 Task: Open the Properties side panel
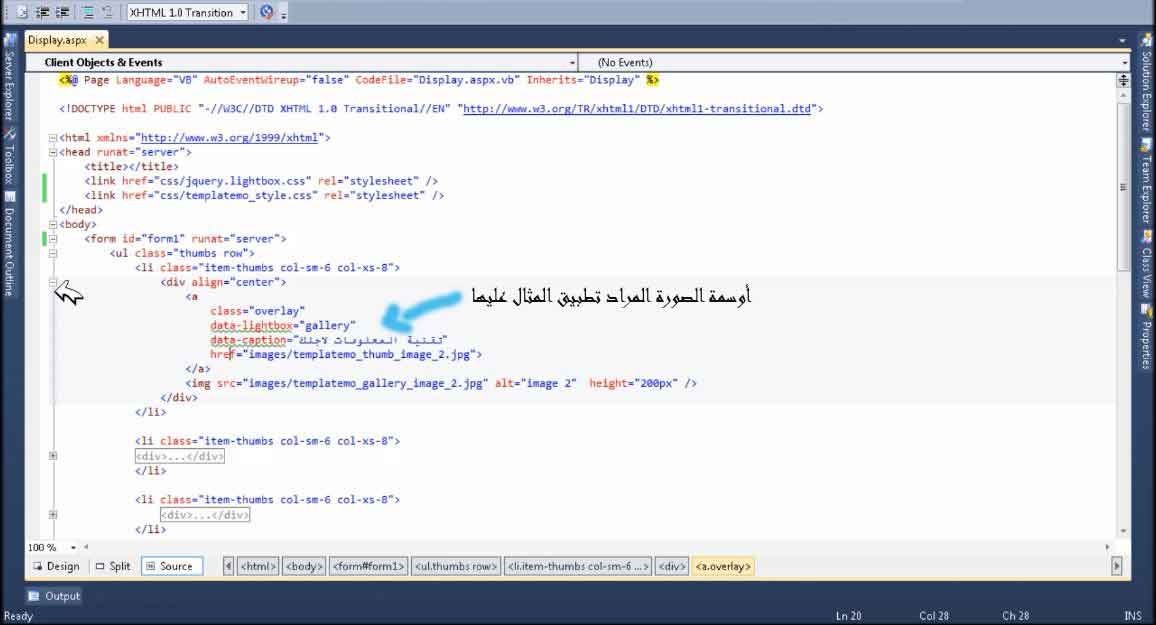1146,335
